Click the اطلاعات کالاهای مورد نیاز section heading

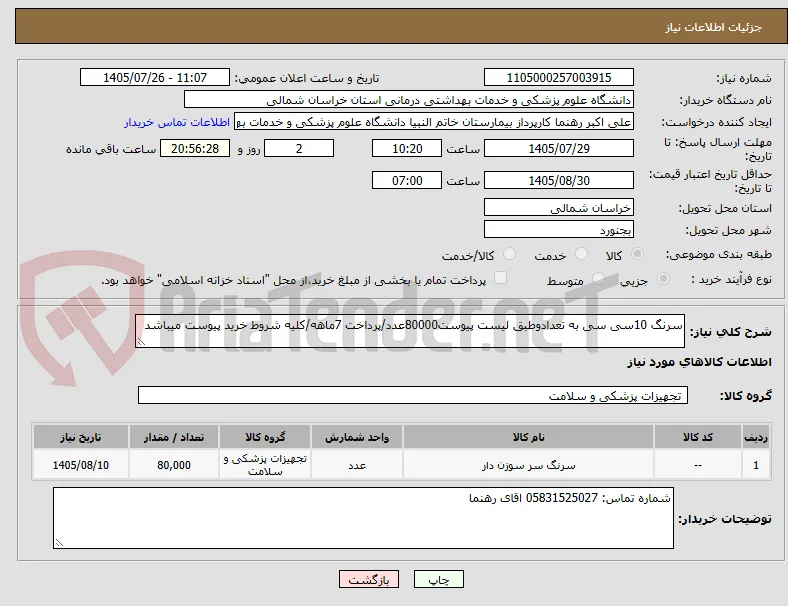(x=699, y=362)
